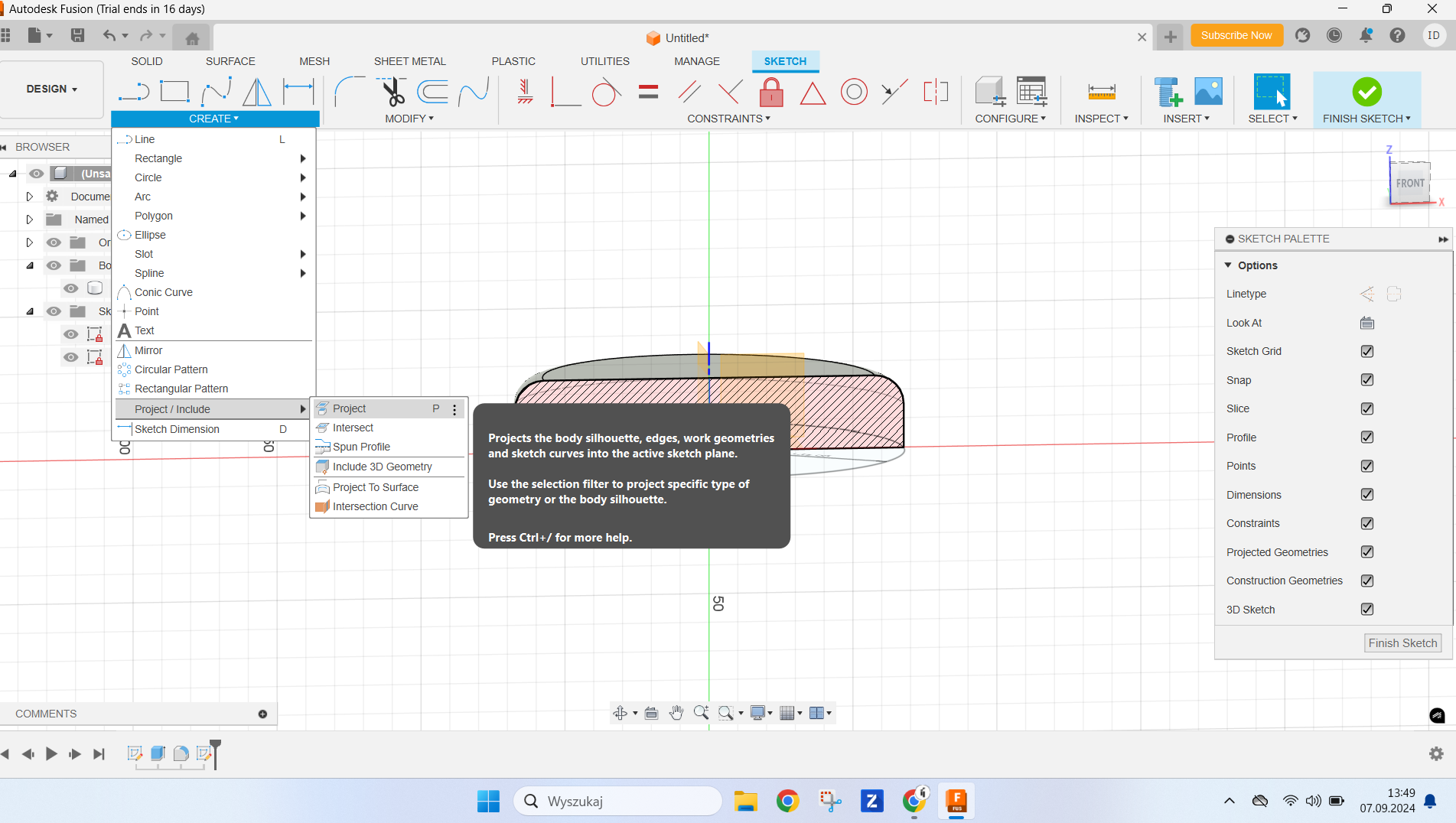This screenshot has height=823, width=1456.
Task: Open Chrome from the Windows taskbar
Action: click(787, 801)
